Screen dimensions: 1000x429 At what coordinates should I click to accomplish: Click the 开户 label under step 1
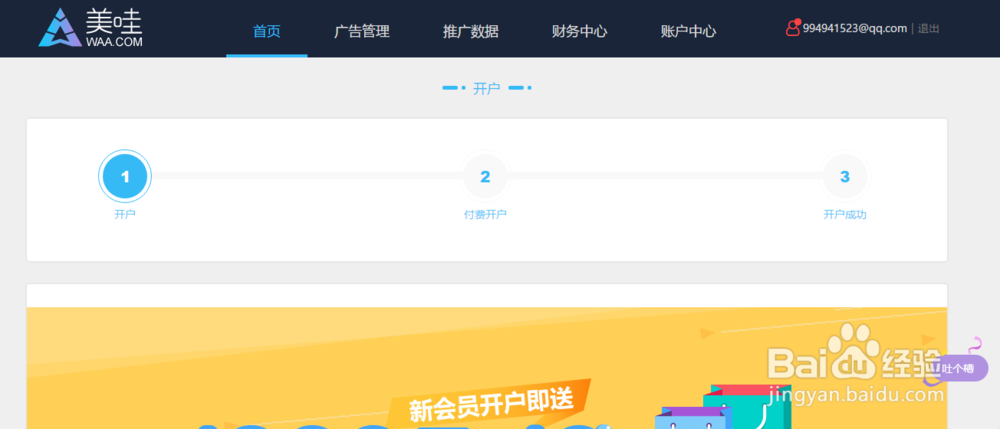click(125, 214)
